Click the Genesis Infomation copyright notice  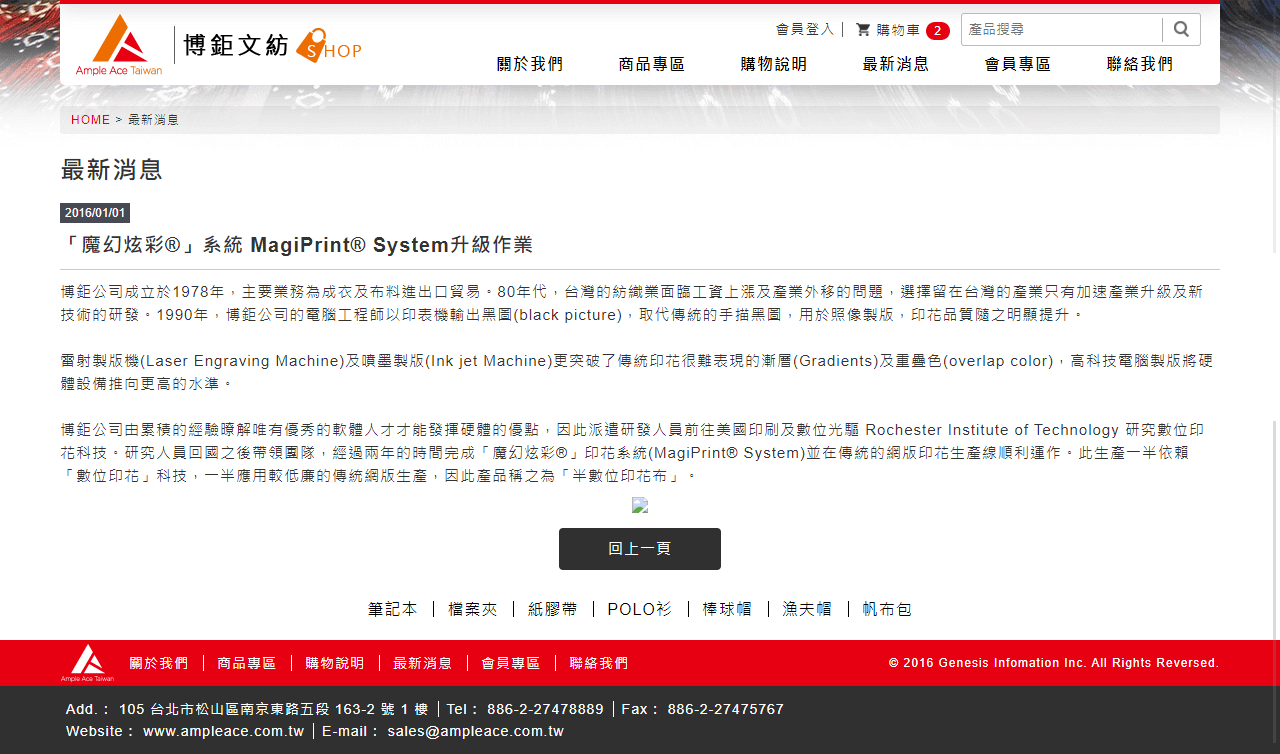pos(1054,663)
